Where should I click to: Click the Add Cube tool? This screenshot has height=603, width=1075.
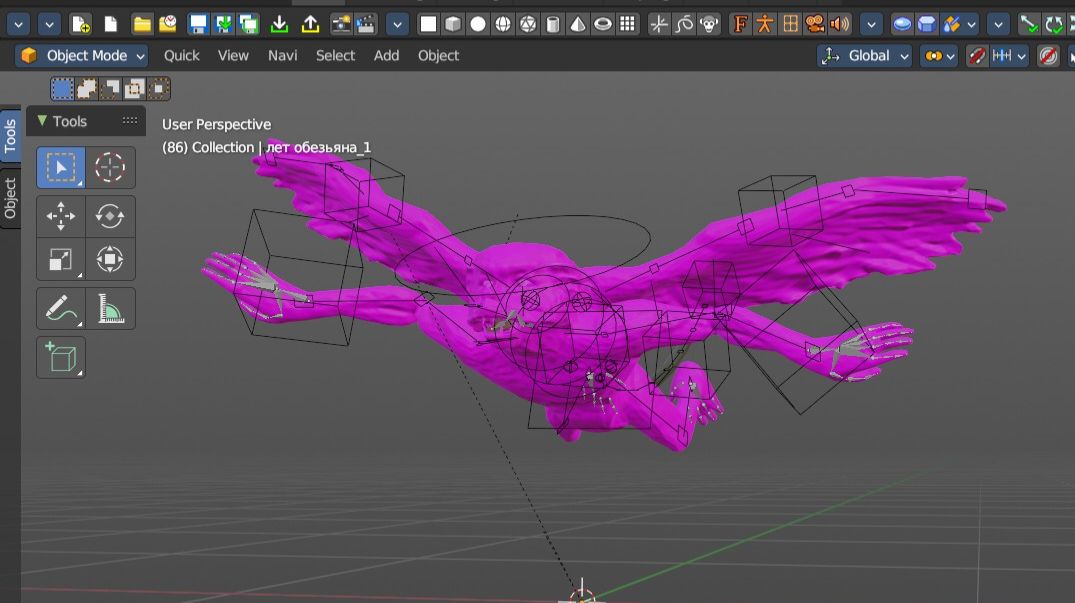60,357
